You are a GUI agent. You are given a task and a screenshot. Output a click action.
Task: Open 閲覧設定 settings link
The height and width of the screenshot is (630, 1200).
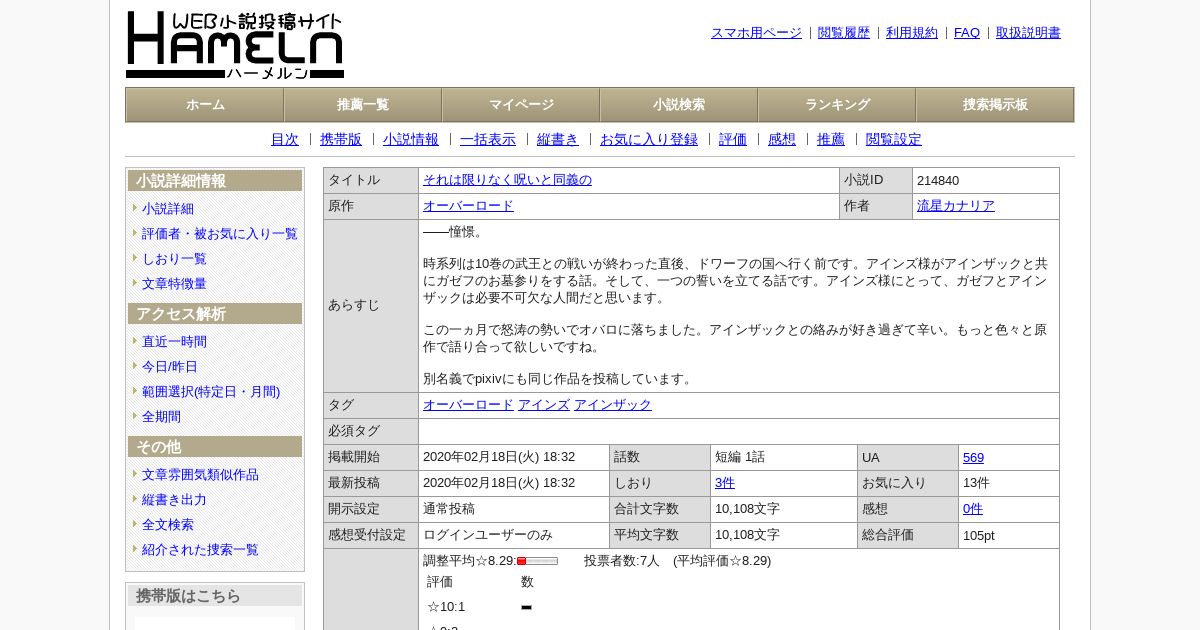pyautogui.click(x=894, y=140)
